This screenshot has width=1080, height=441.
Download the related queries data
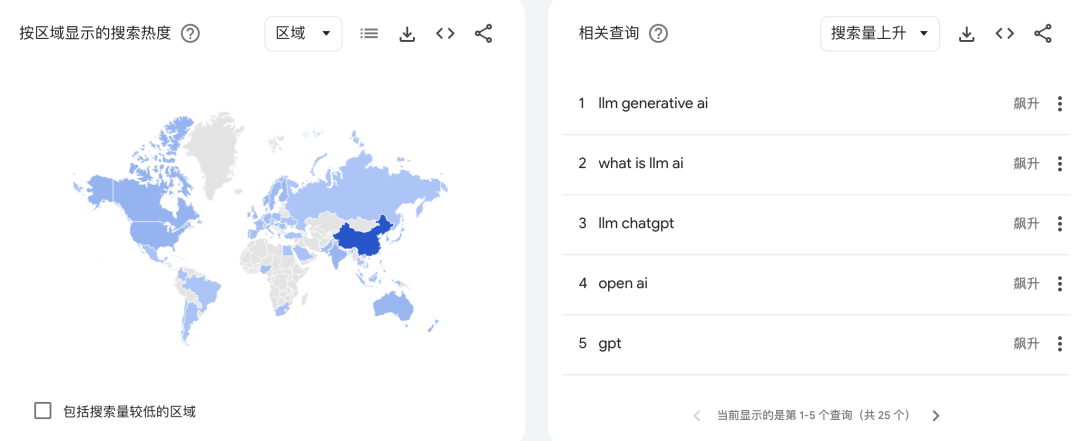click(966, 33)
